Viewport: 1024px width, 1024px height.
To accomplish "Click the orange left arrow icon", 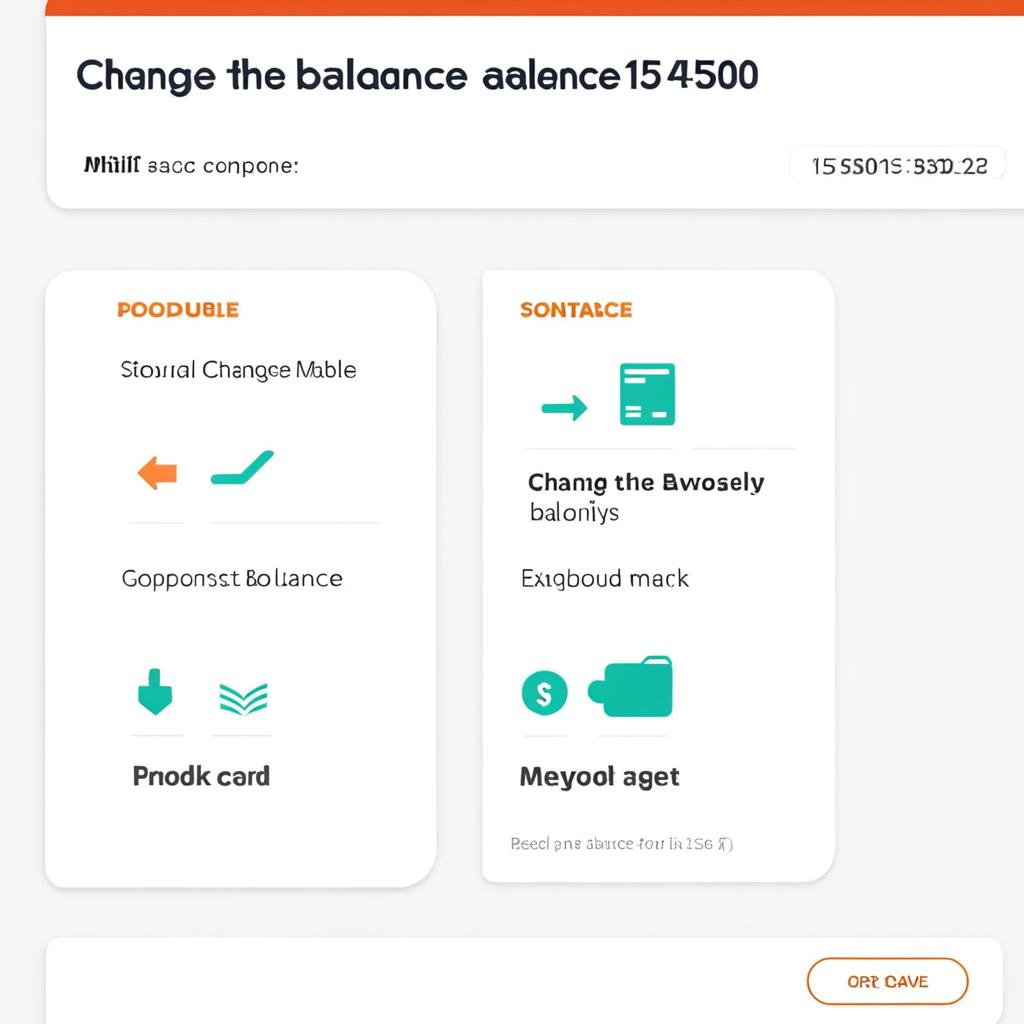I will coord(157,472).
